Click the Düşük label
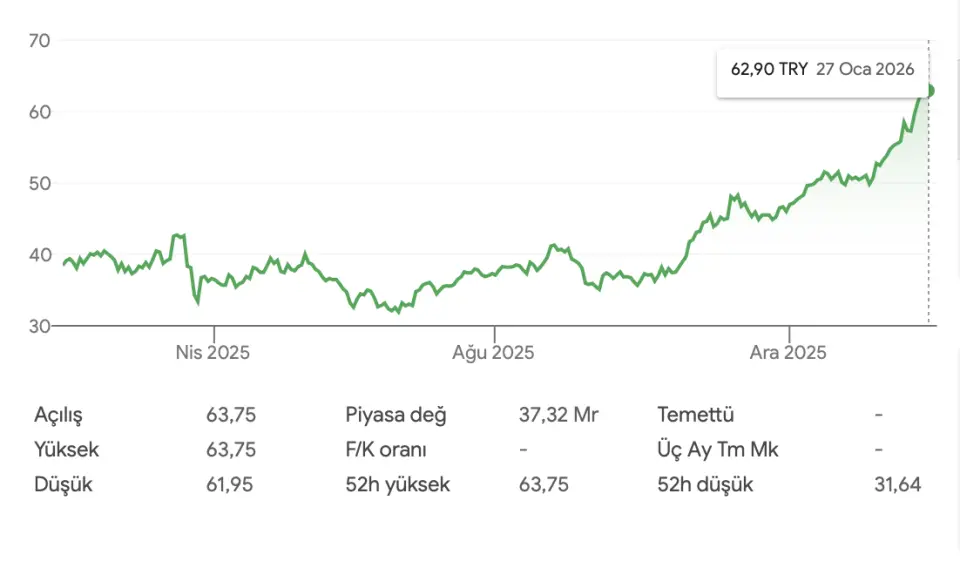960x568 pixels. coord(62,485)
